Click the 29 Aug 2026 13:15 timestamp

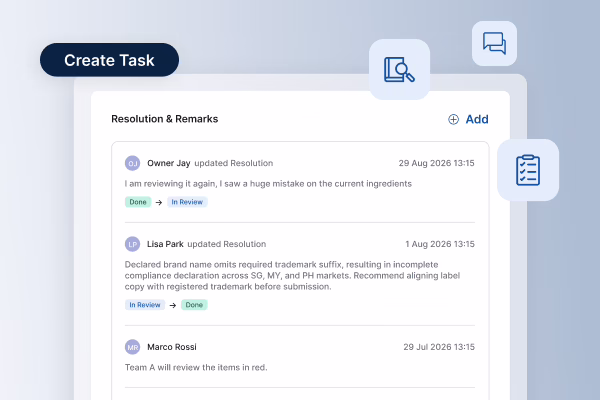[436, 163]
